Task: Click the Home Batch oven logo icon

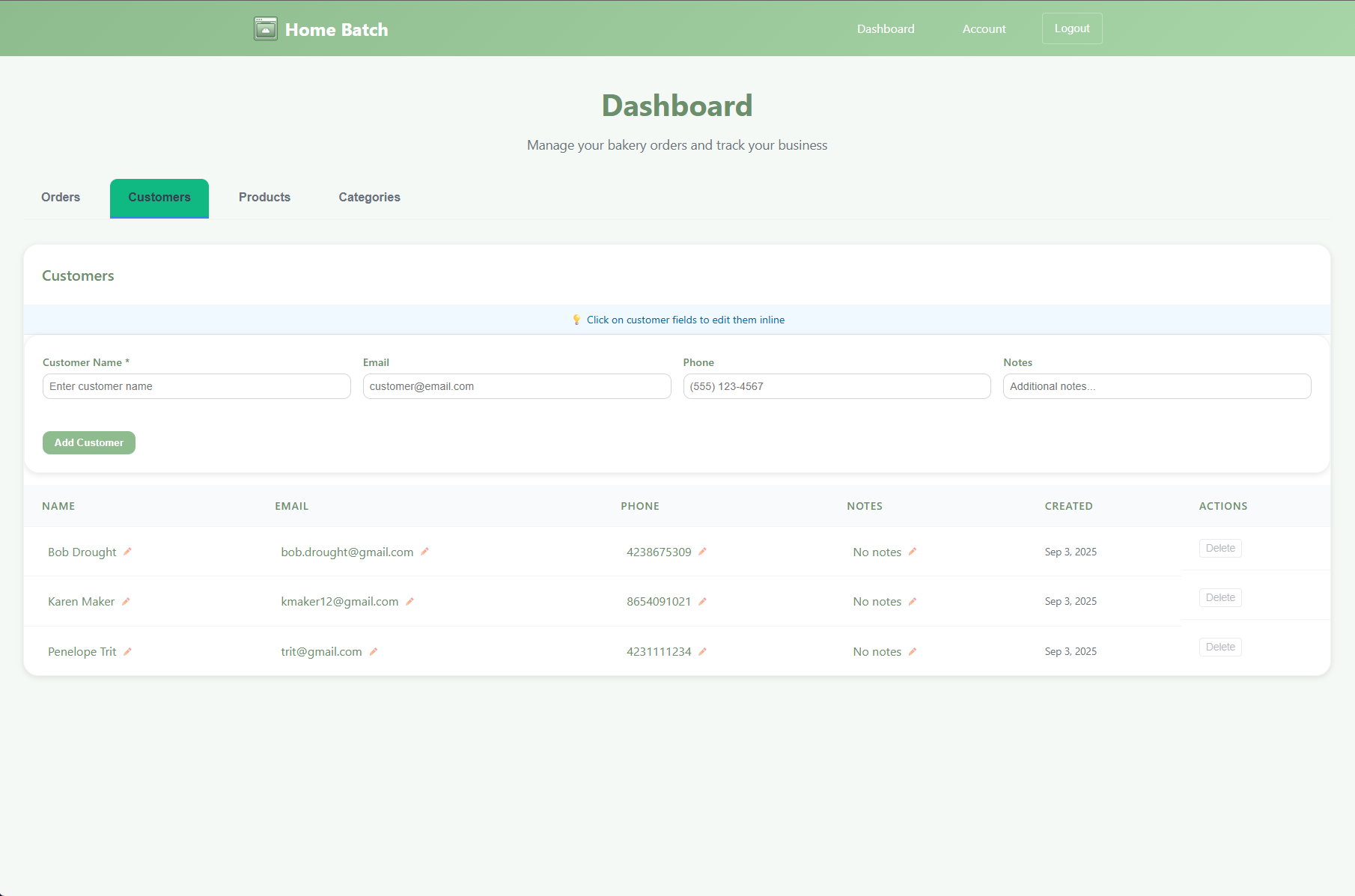Action: click(265, 28)
